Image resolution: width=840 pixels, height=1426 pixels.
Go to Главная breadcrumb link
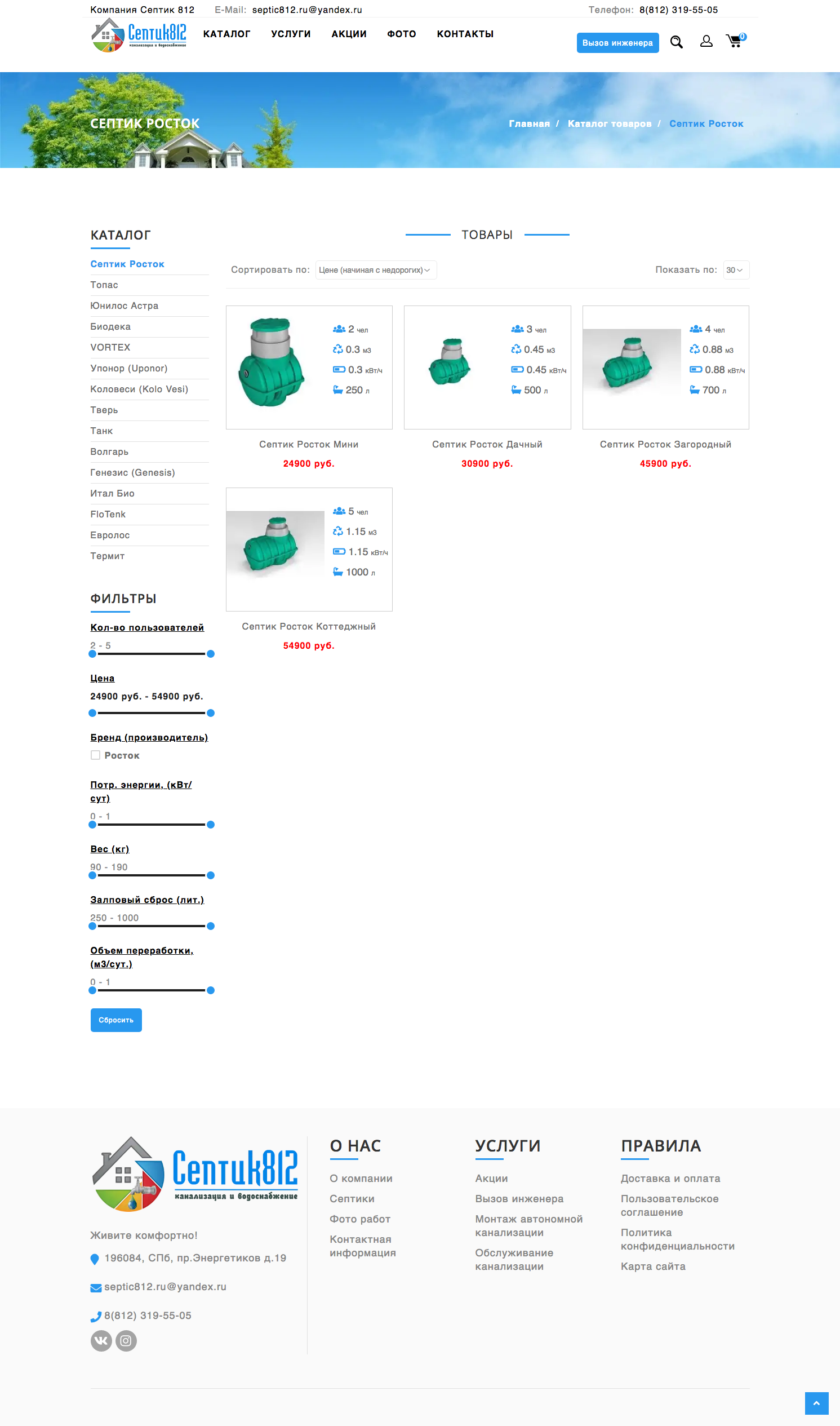(529, 123)
